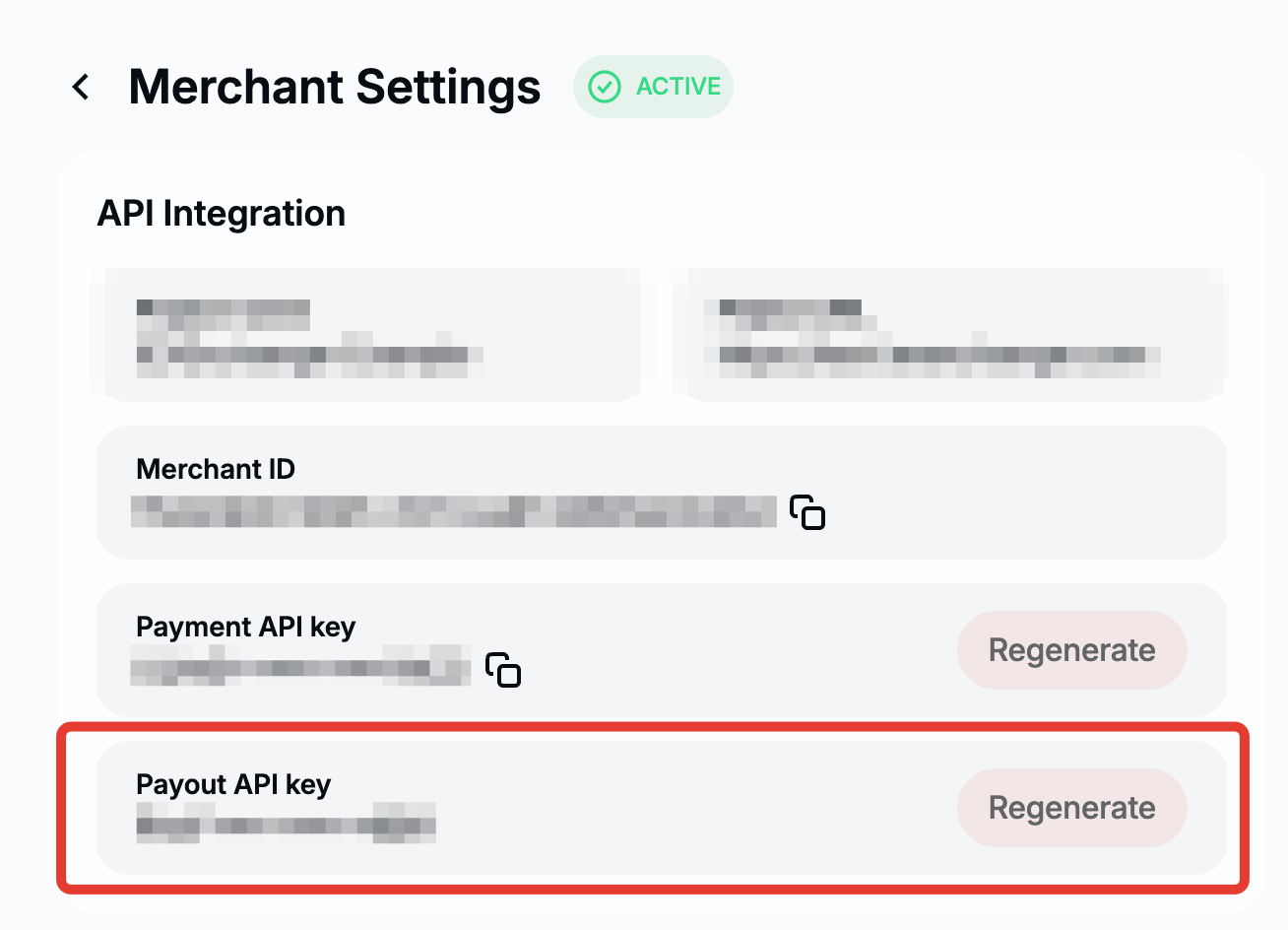Viewport: 1288px width, 930px height.
Task: Select the blurred Merchant ID value
Action: click(453, 511)
